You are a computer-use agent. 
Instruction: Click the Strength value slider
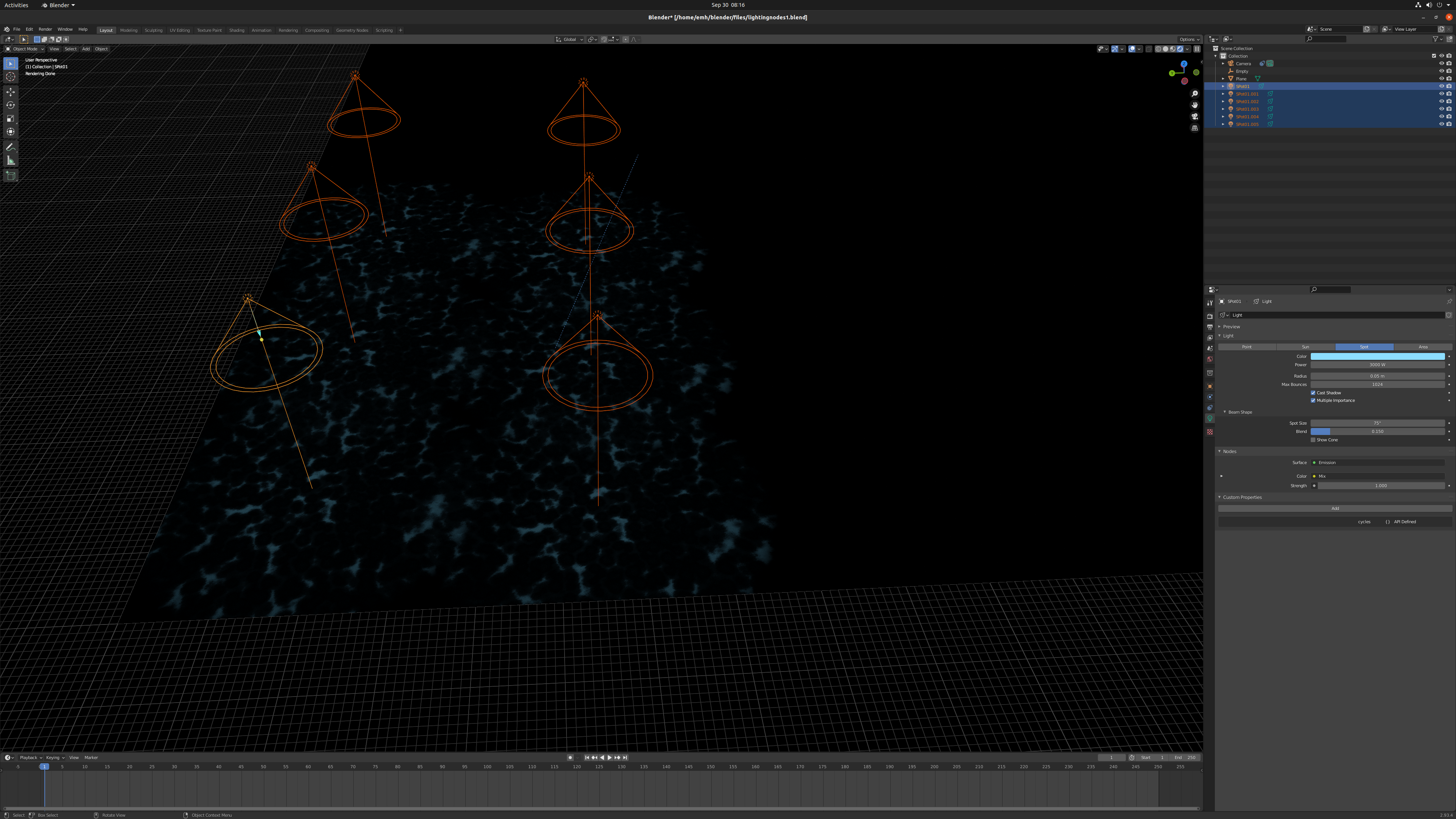[x=1381, y=485]
